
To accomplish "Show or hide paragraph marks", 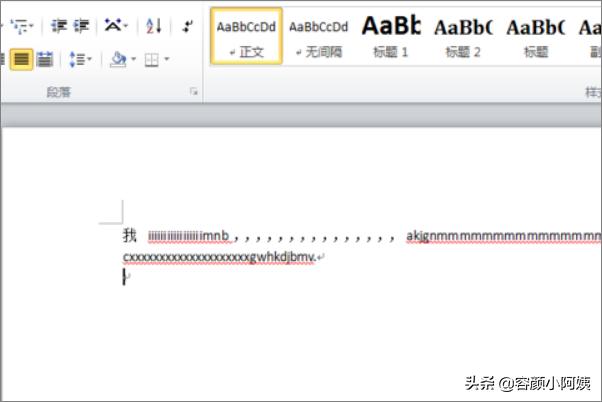I will click(188, 26).
